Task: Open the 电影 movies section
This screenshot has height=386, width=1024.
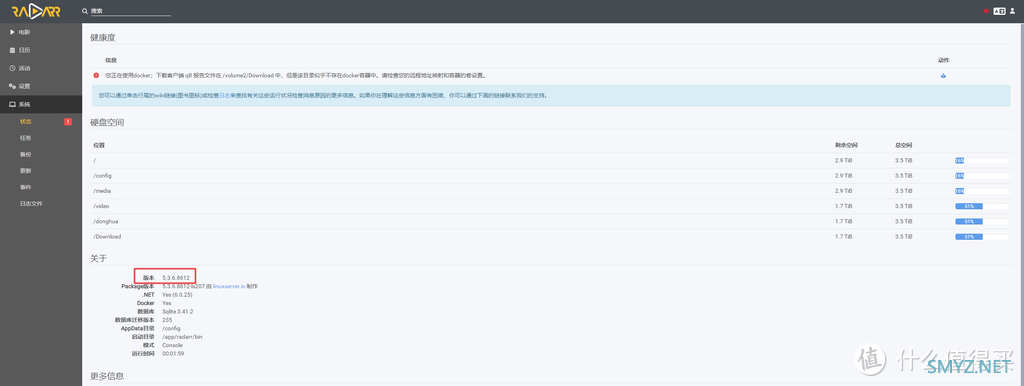Action: coord(41,31)
